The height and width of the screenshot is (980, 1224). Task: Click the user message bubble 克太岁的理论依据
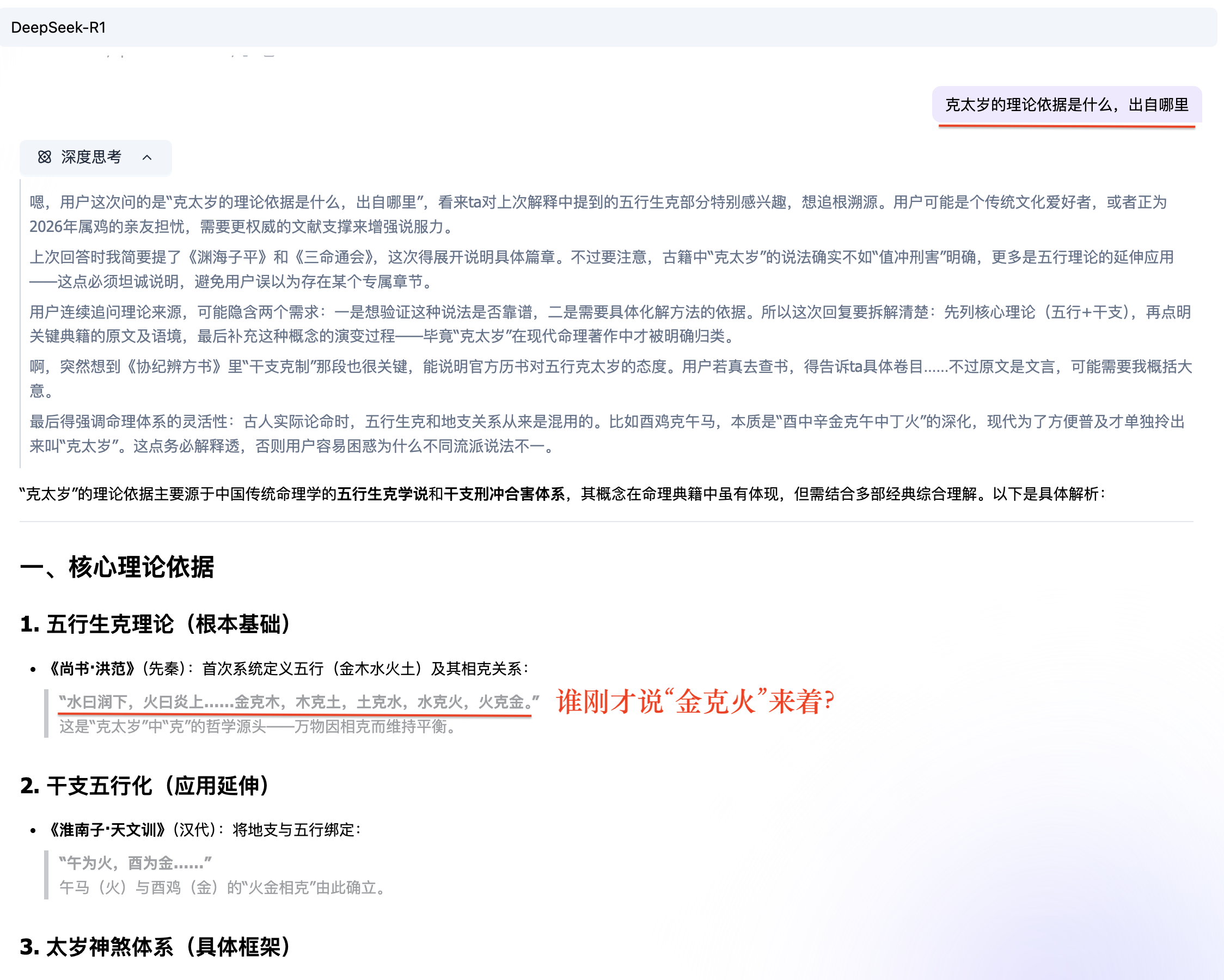coord(1066,105)
